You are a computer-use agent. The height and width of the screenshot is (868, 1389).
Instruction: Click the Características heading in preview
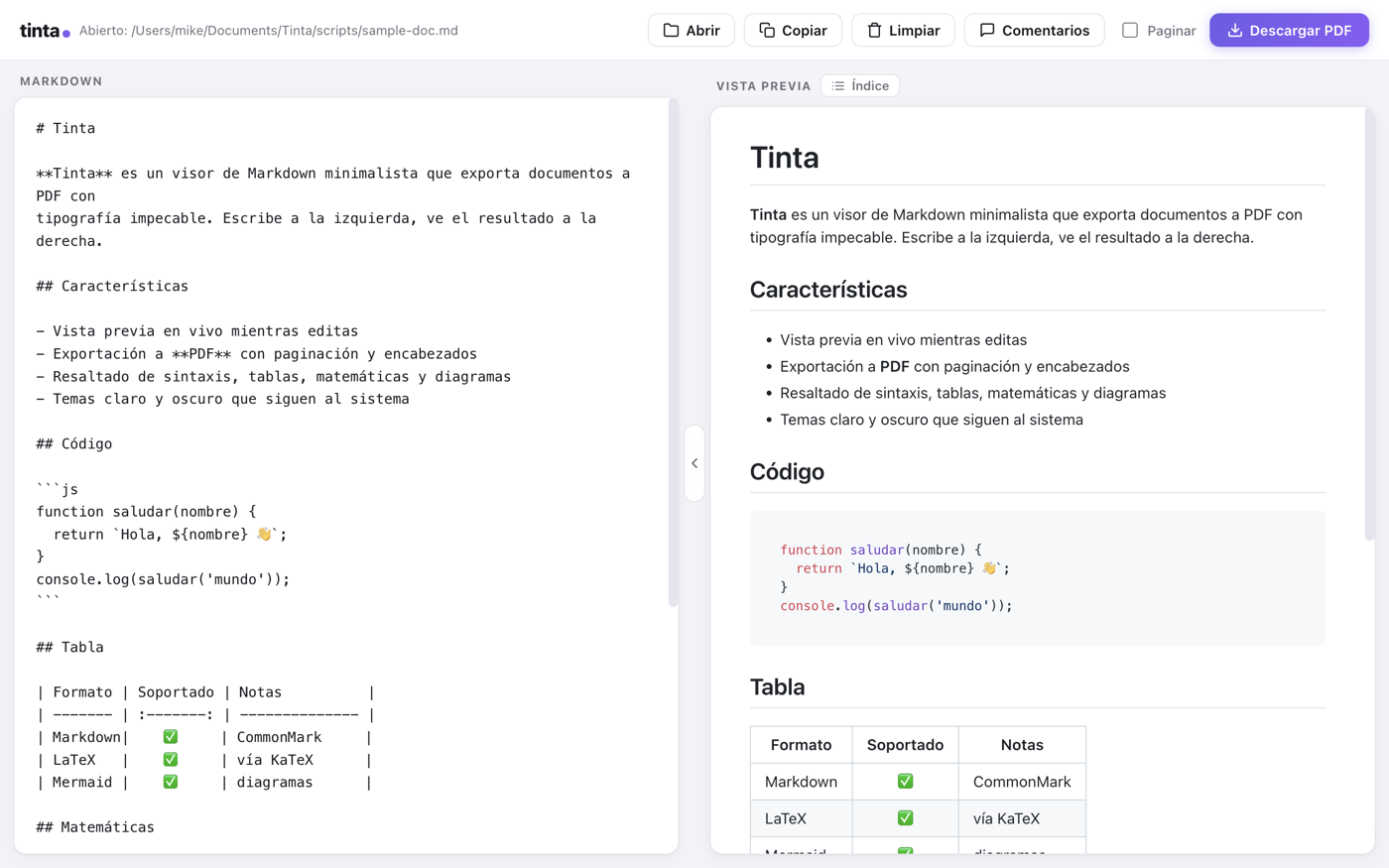point(828,290)
